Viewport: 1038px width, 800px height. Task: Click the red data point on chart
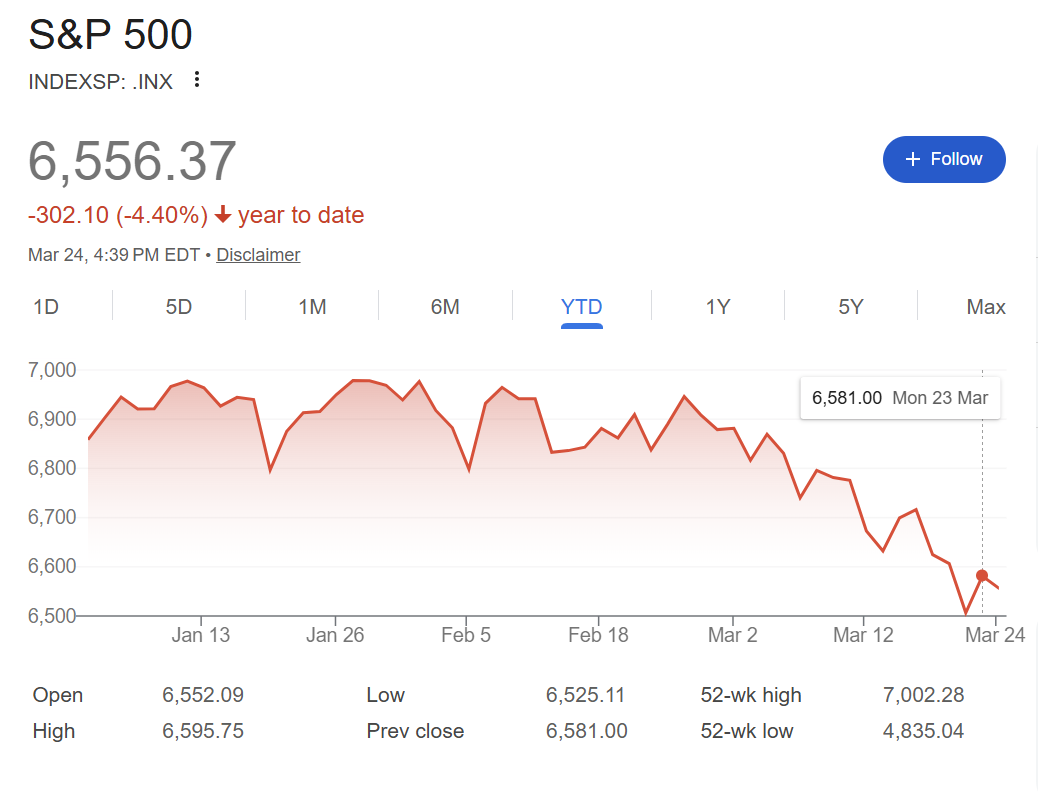point(982,576)
